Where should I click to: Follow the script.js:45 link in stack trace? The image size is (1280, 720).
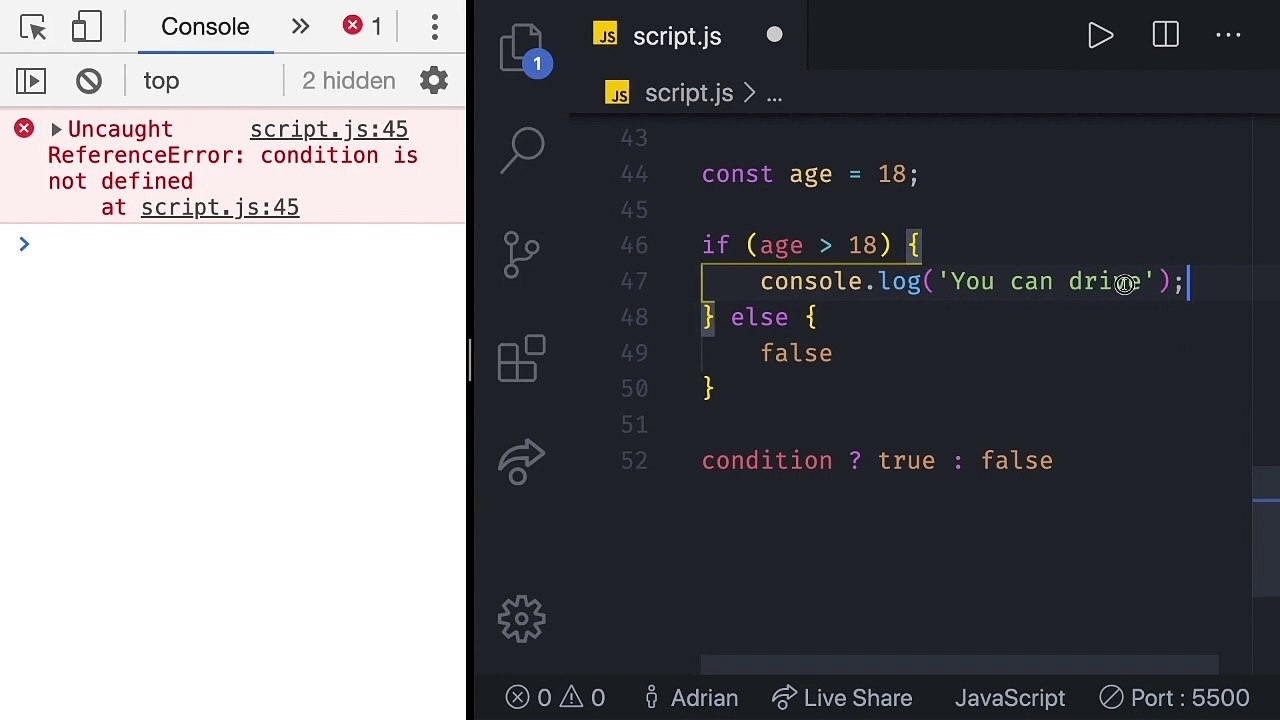pos(220,207)
